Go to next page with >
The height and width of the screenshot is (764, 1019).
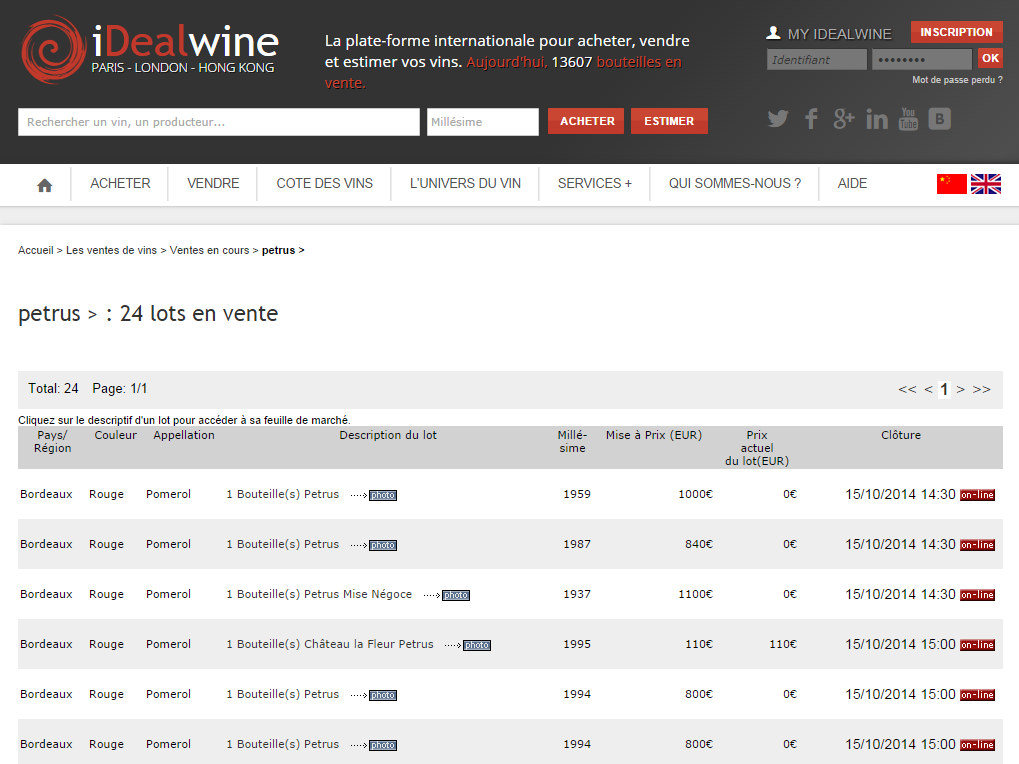click(961, 390)
